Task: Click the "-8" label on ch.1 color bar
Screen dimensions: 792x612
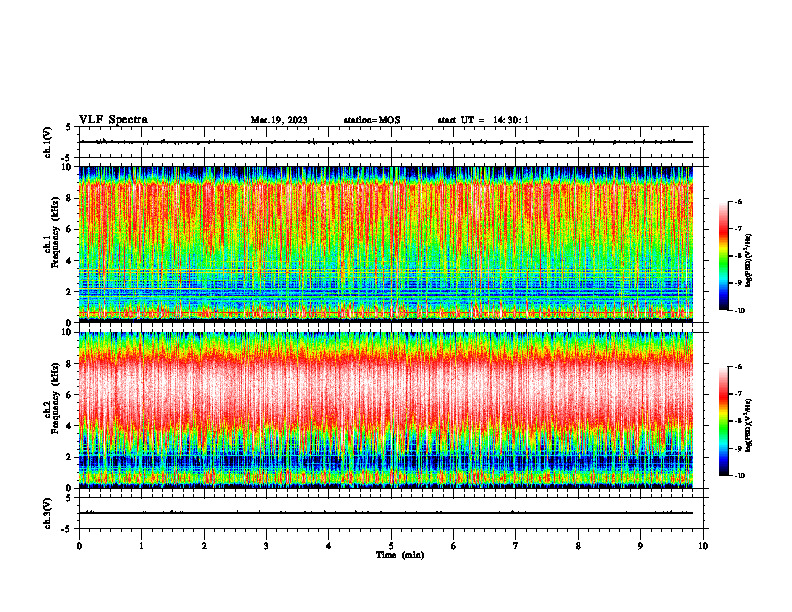Action: pyautogui.click(x=738, y=256)
